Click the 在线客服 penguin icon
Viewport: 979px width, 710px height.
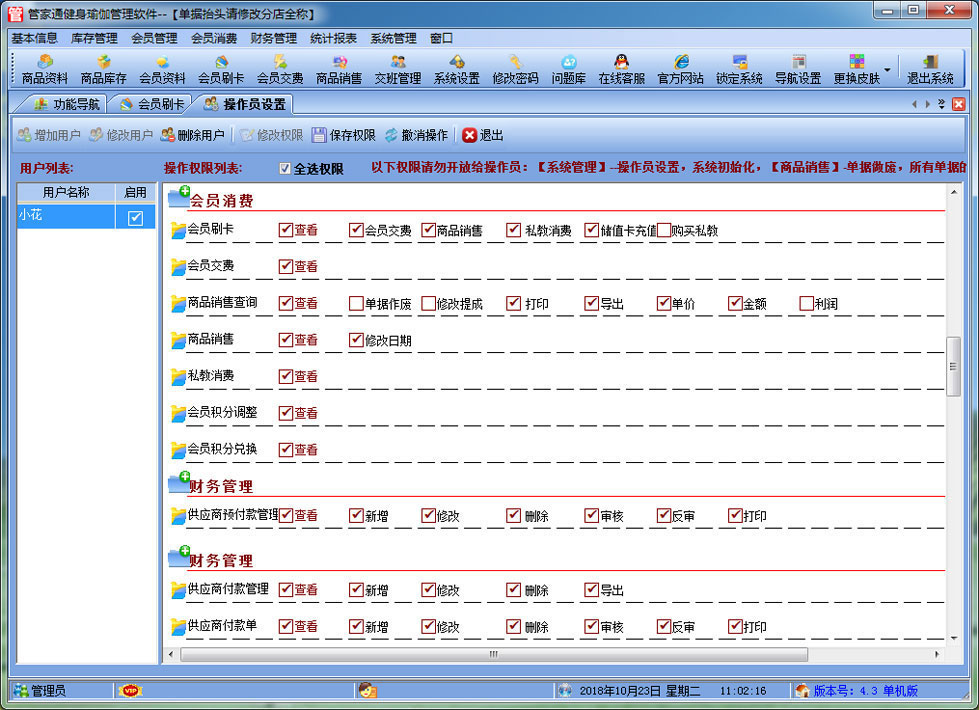(621, 69)
